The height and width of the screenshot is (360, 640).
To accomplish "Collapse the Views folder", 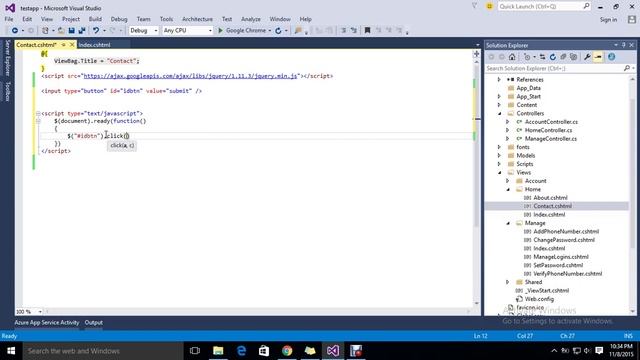I will pos(500,173).
